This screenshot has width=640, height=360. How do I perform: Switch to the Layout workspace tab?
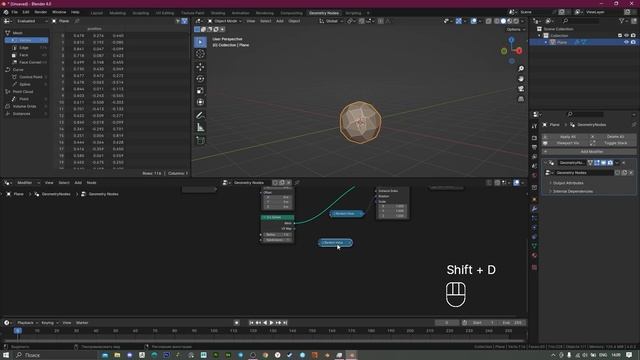click(97, 13)
